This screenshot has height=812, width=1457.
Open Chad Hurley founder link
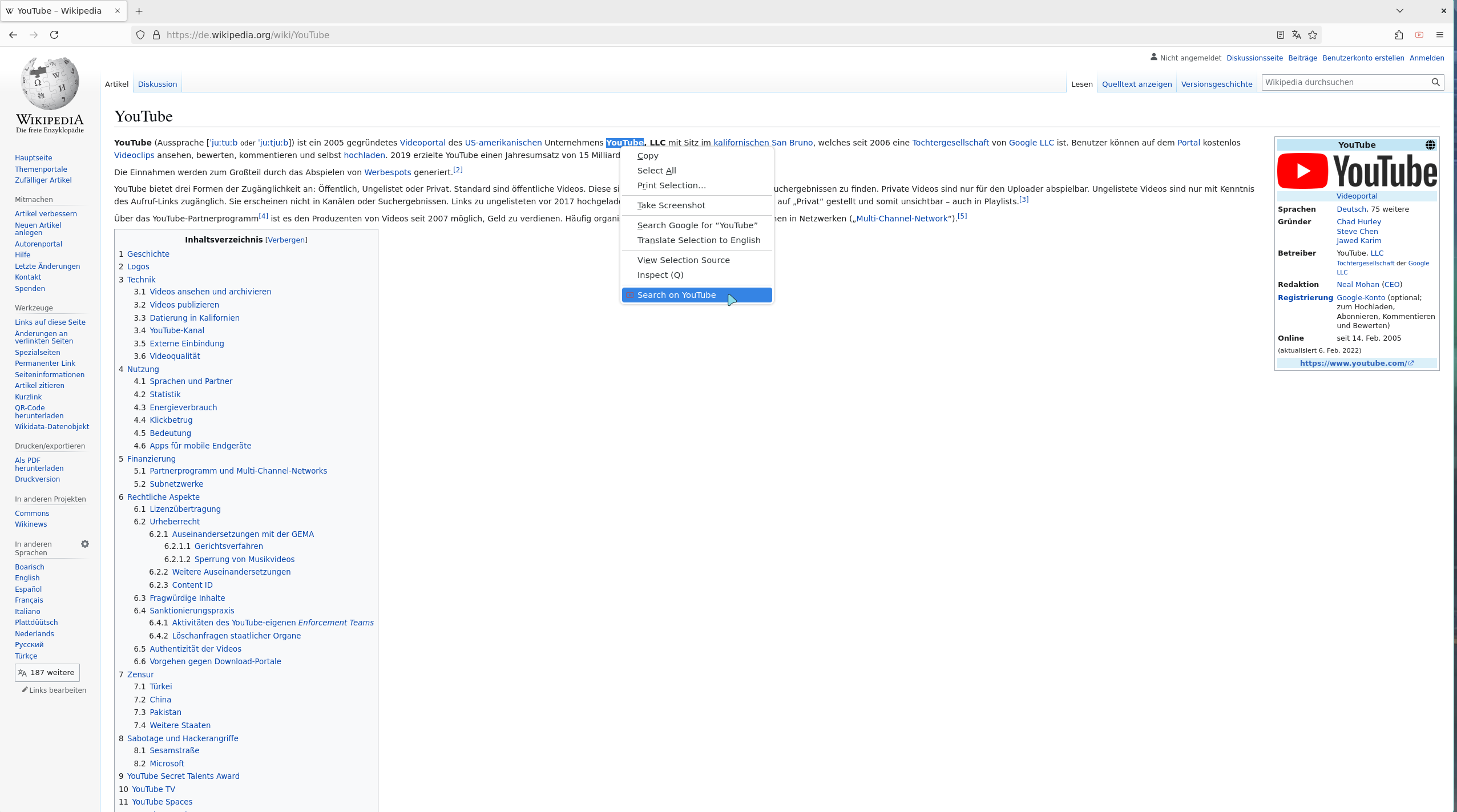(1358, 221)
